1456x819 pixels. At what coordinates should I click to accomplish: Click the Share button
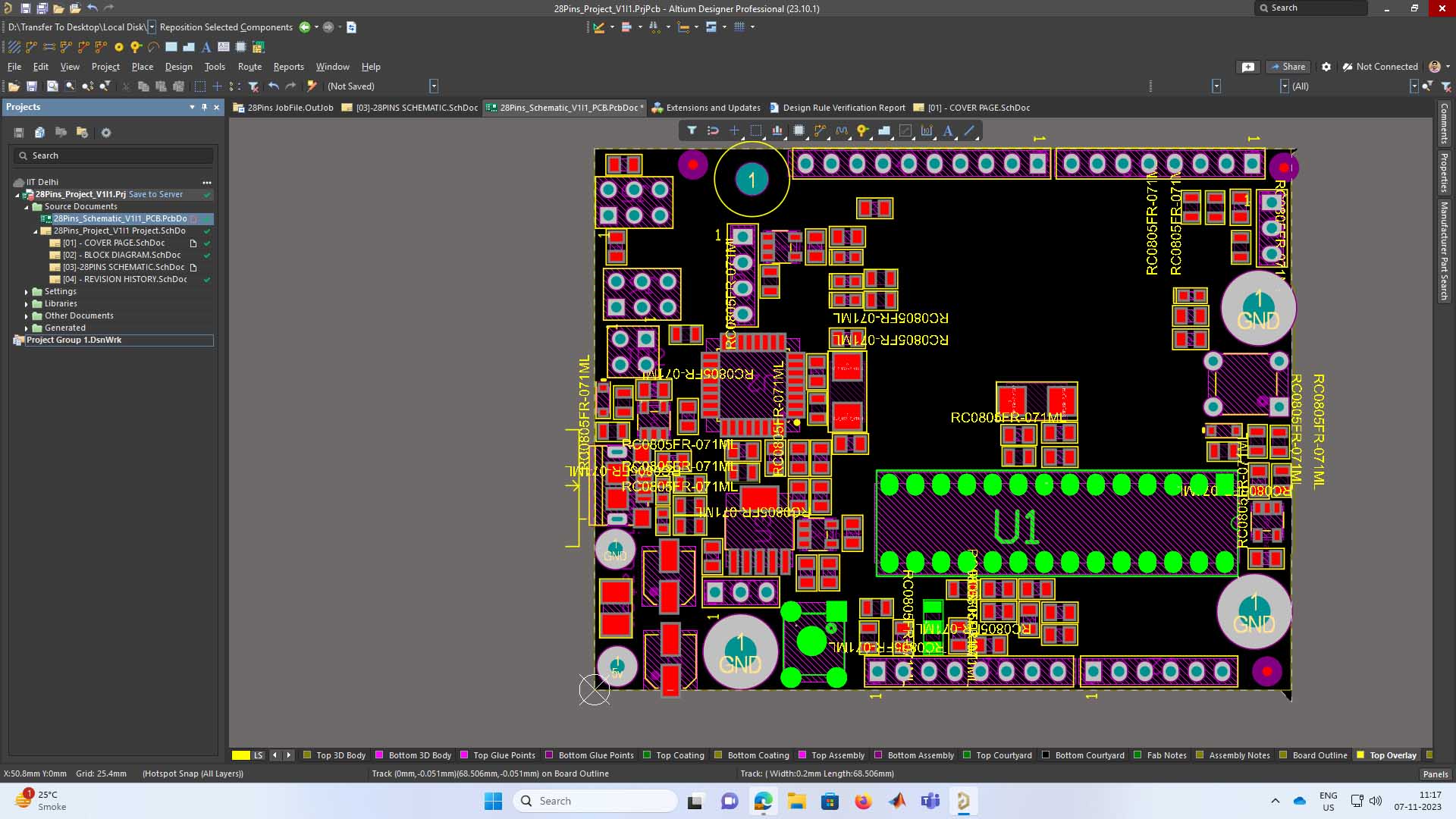tap(1288, 67)
